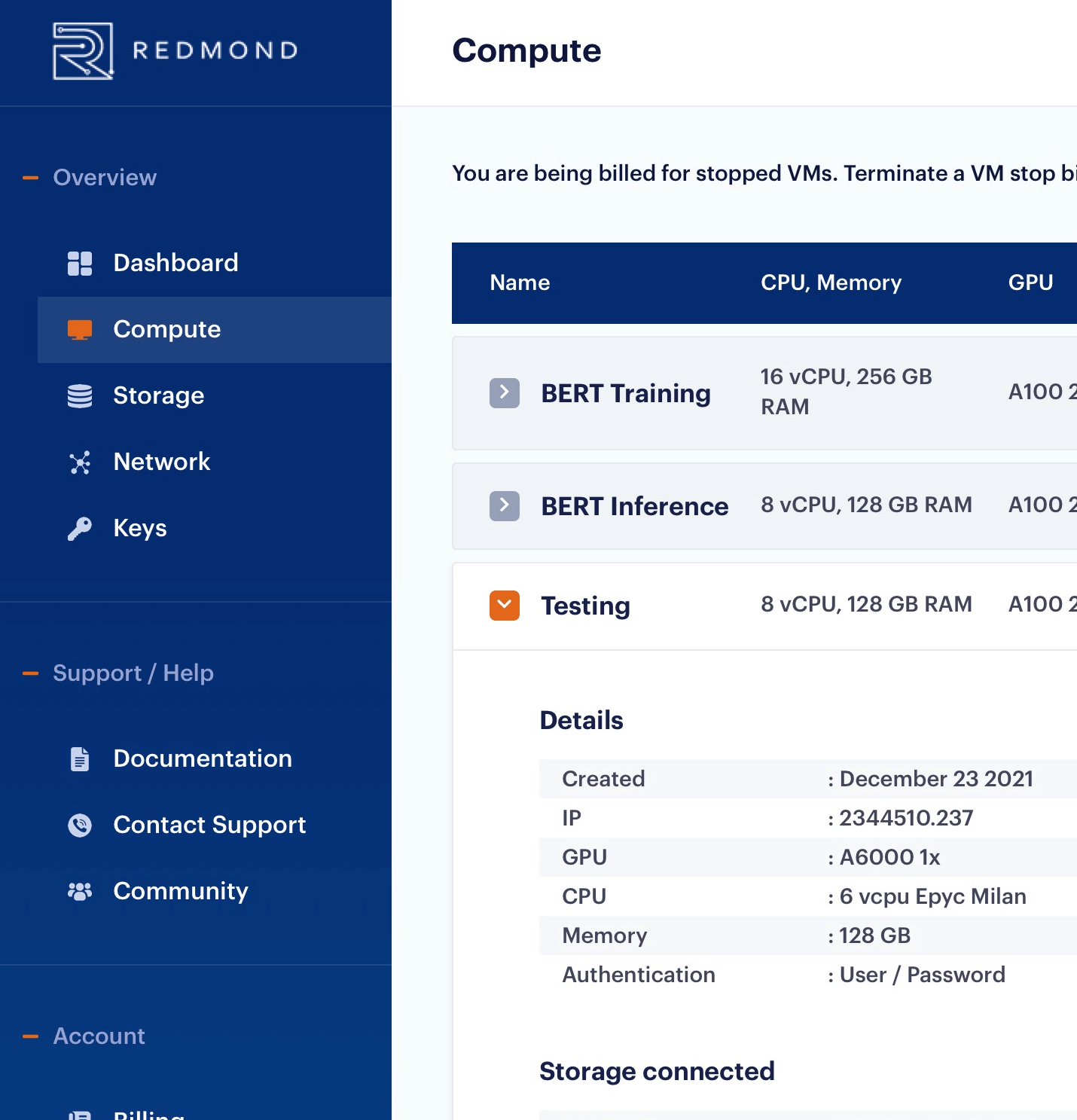Click the BERT Training VM name
The width and height of the screenshot is (1077, 1120).
click(x=626, y=393)
